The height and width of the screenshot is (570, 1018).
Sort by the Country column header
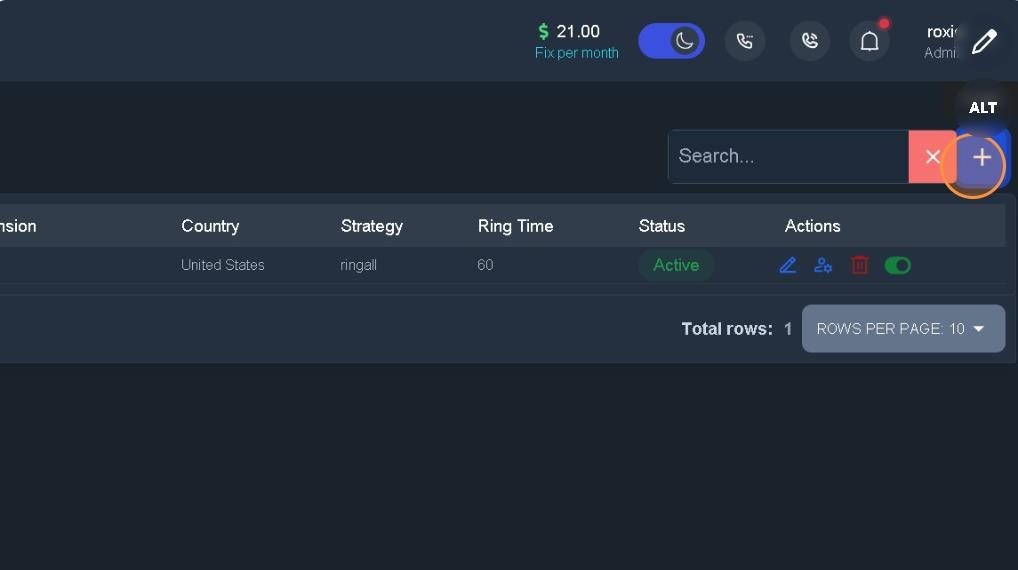point(210,226)
